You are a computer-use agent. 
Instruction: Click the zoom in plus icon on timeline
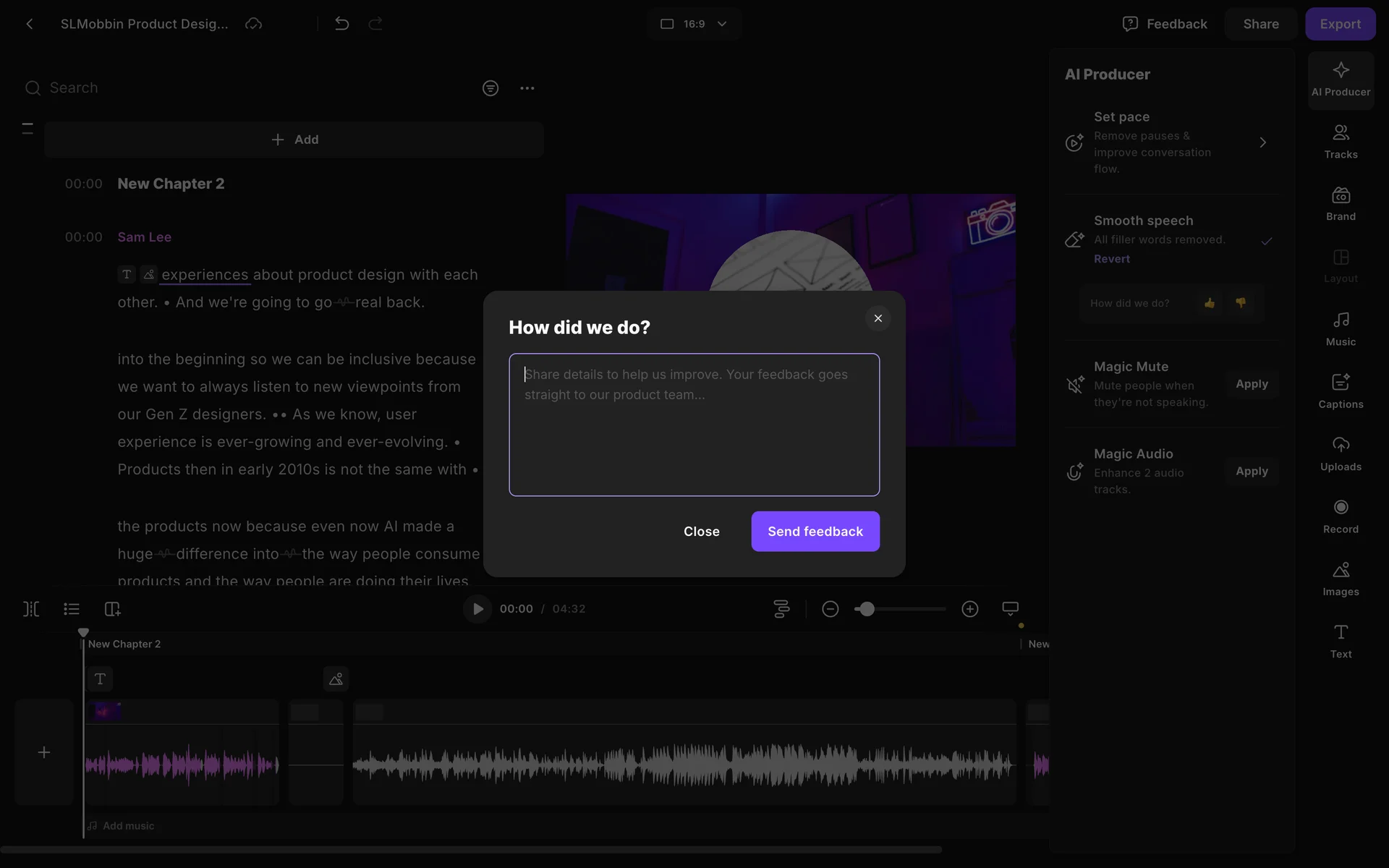tap(970, 609)
